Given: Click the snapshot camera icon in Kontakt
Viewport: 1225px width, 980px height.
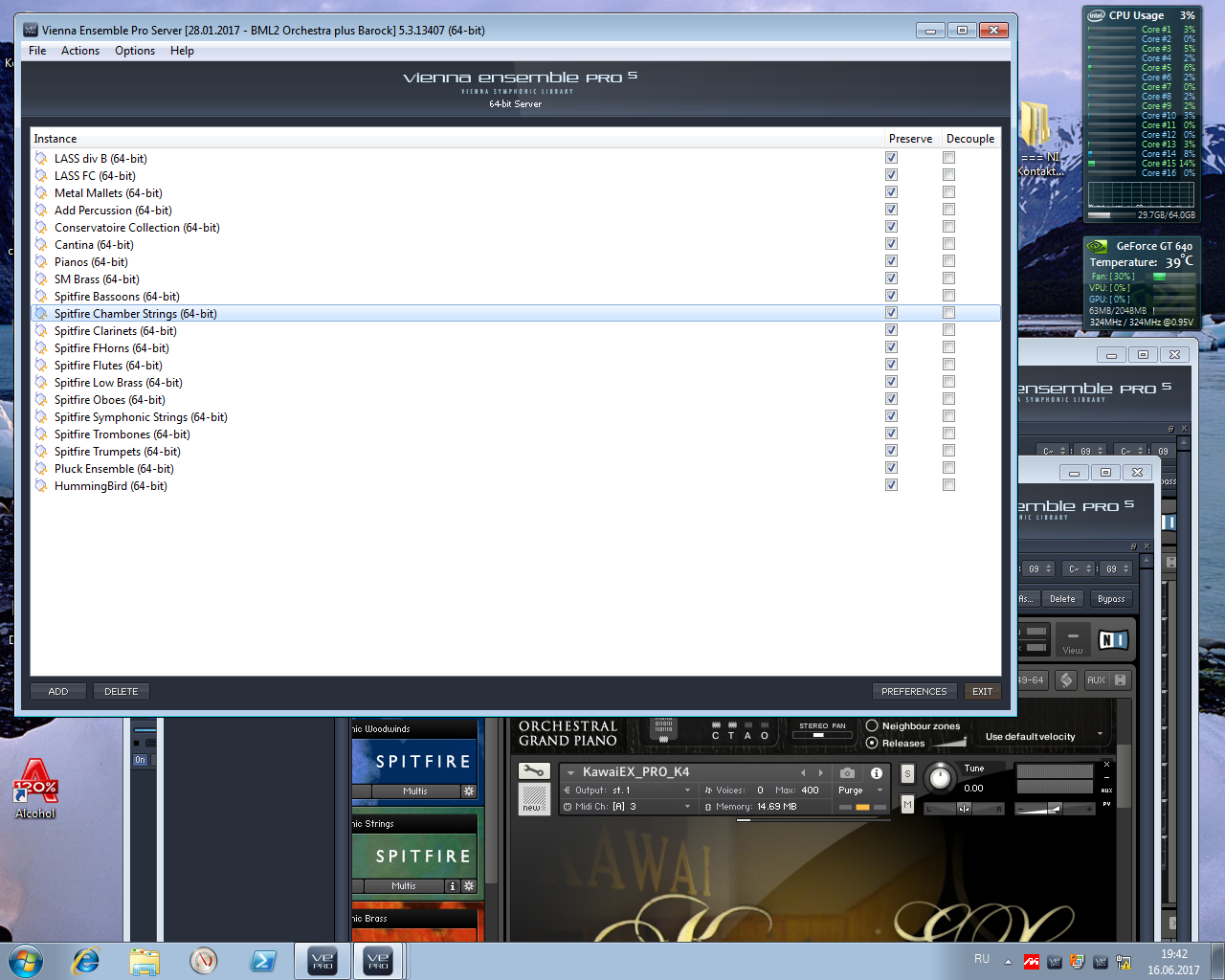Looking at the screenshot, I should pyautogui.click(x=847, y=773).
